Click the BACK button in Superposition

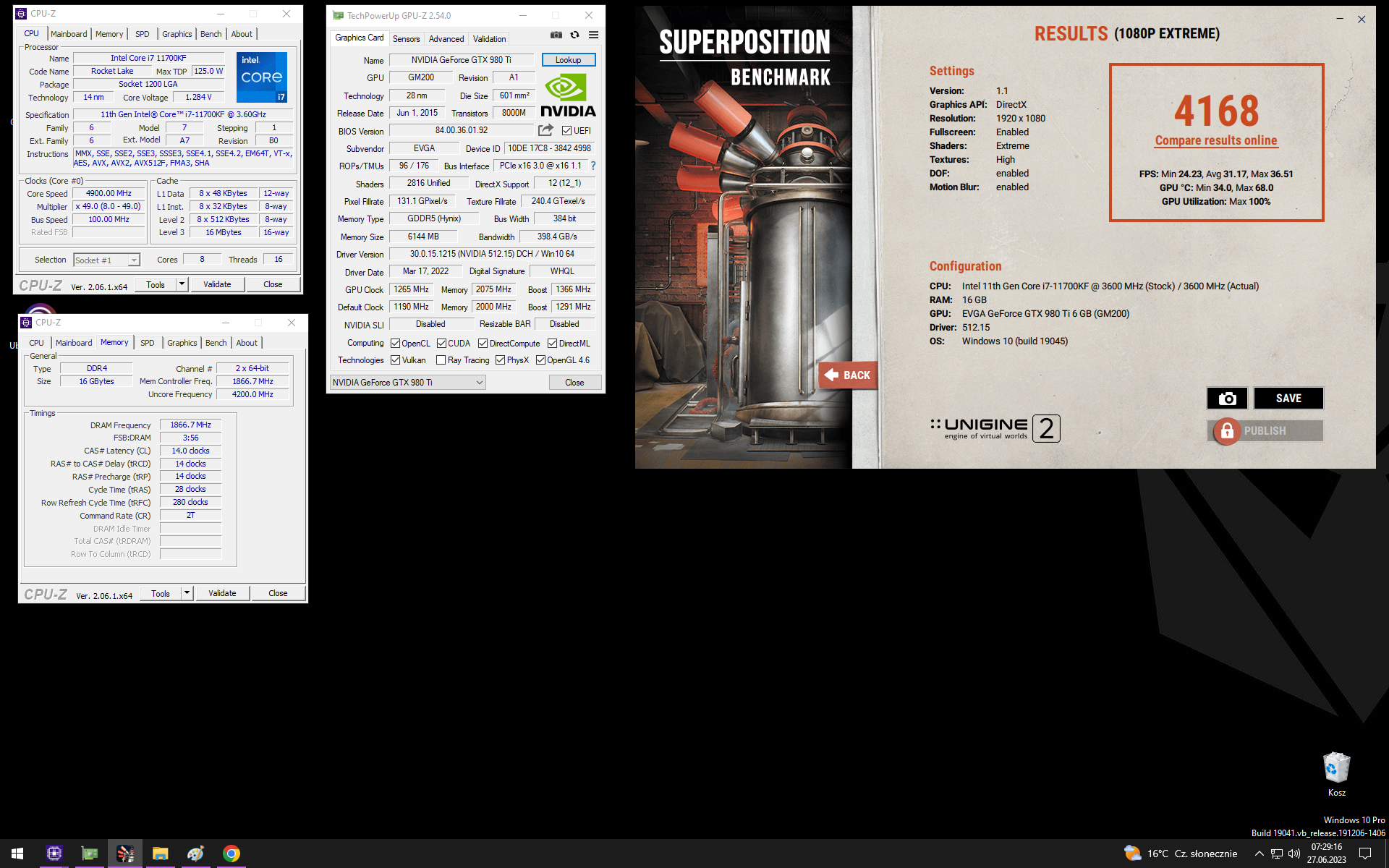[x=848, y=375]
